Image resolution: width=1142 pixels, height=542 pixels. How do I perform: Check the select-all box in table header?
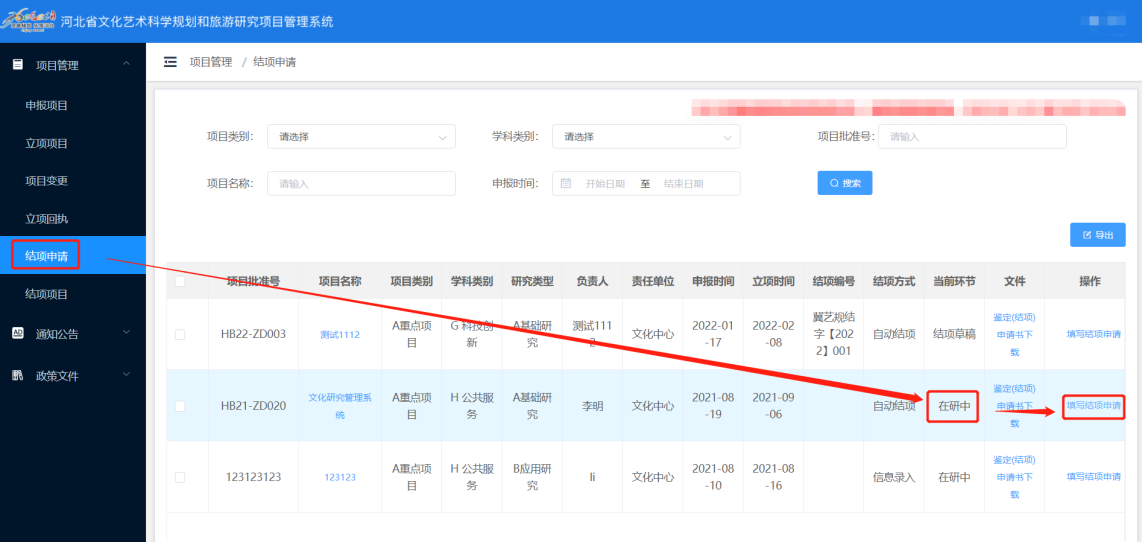[x=180, y=282]
